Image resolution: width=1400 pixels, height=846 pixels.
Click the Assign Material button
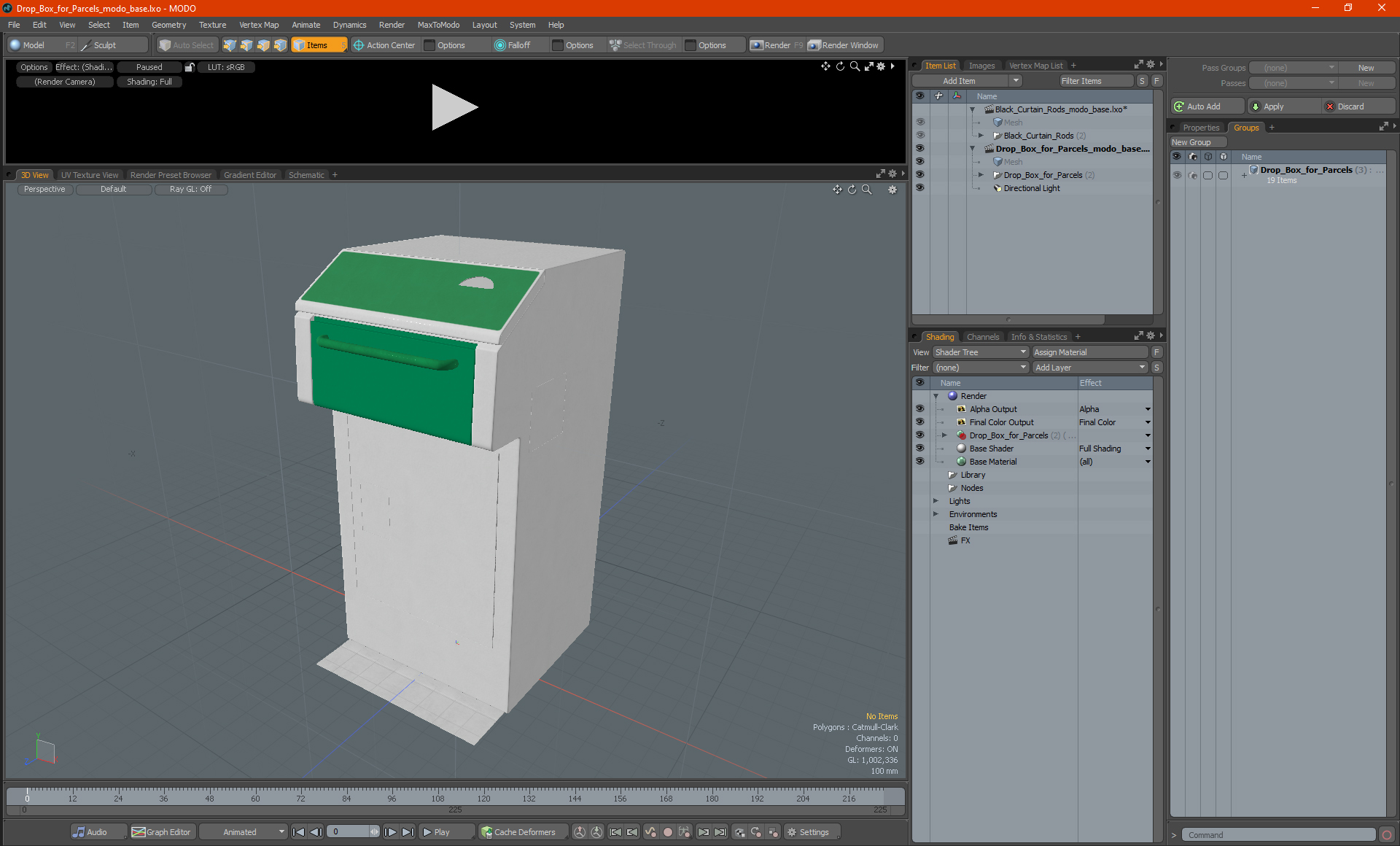click(x=1090, y=352)
